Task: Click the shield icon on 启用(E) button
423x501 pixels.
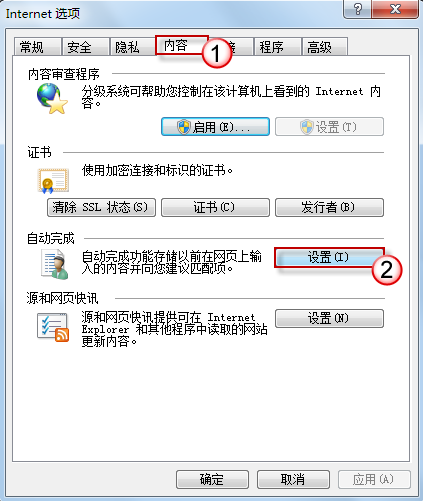Action: pyautogui.click(x=184, y=127)
